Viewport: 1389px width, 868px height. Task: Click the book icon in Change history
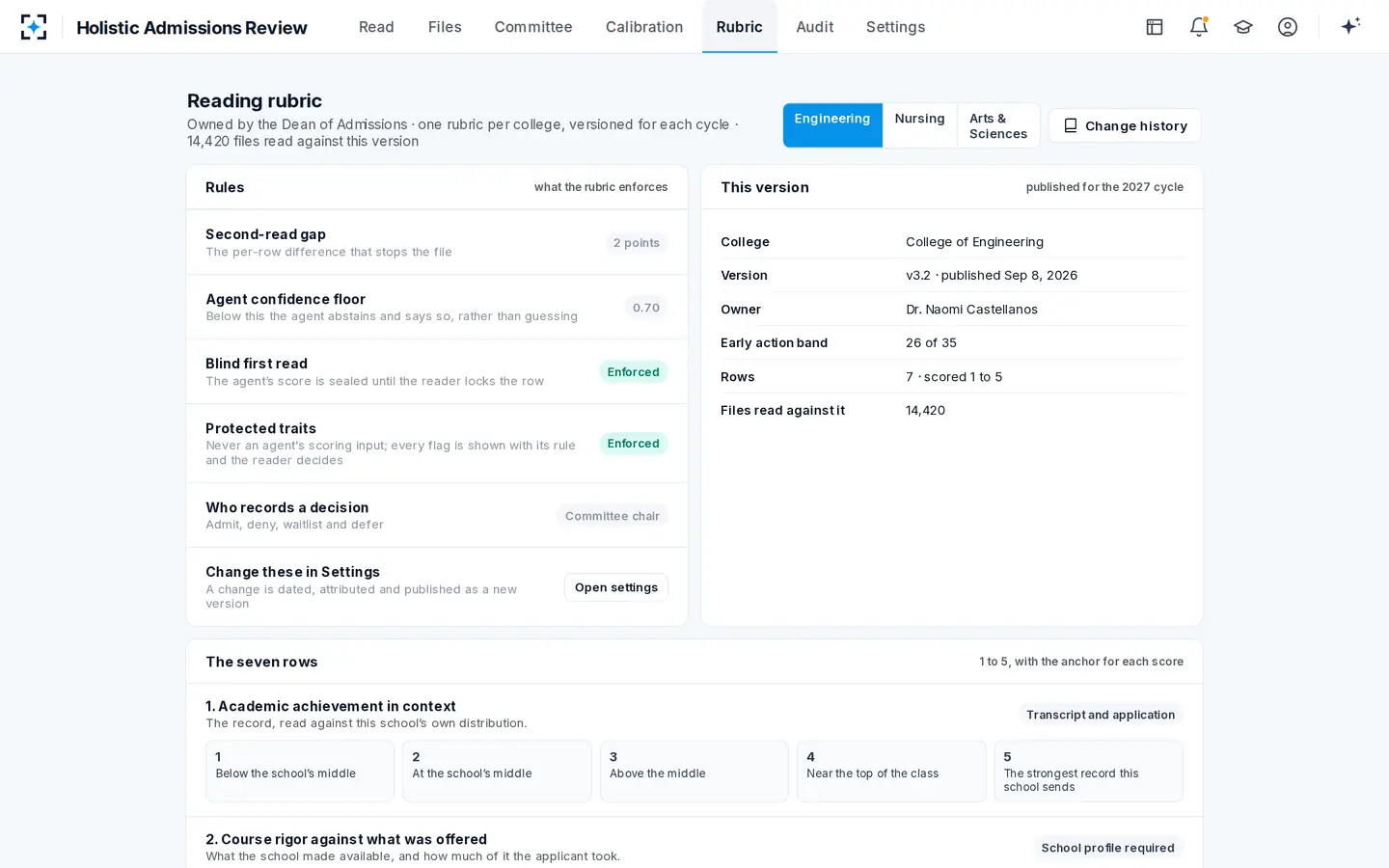(1071, 125)
